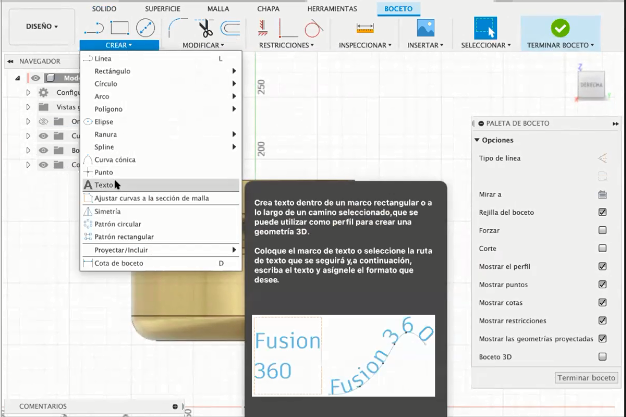Viewport: 626px width, 417px height.
Task: Toggle Mostrar puntos checkbox
Action: pyautogui.click(x=602, y=284)
